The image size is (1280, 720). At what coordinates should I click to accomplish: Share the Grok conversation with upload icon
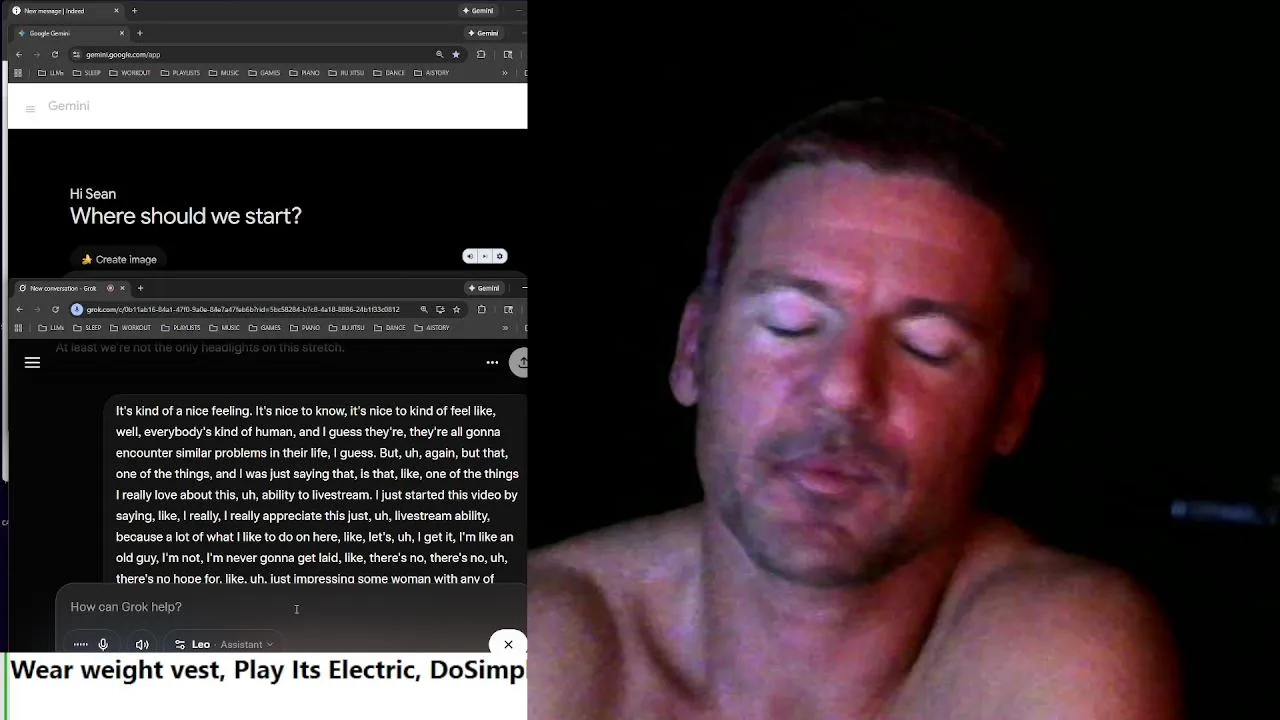pos(519,362)
